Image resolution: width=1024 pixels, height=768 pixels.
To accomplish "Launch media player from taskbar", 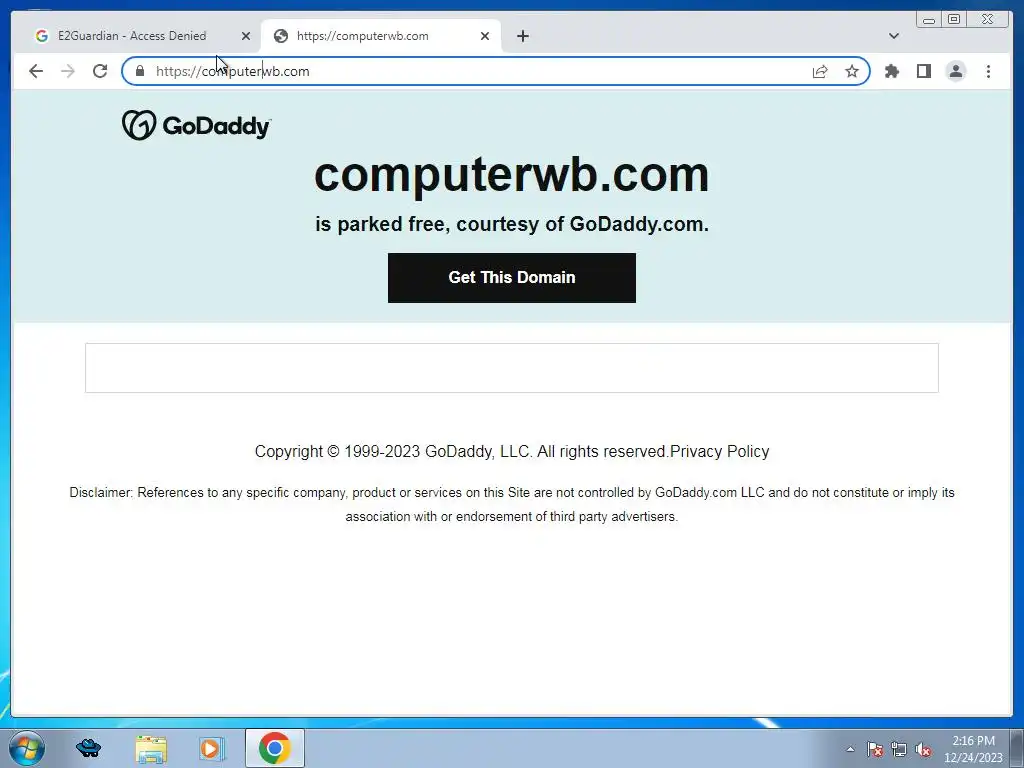I will pyautogui.click(x=212, y=748).
